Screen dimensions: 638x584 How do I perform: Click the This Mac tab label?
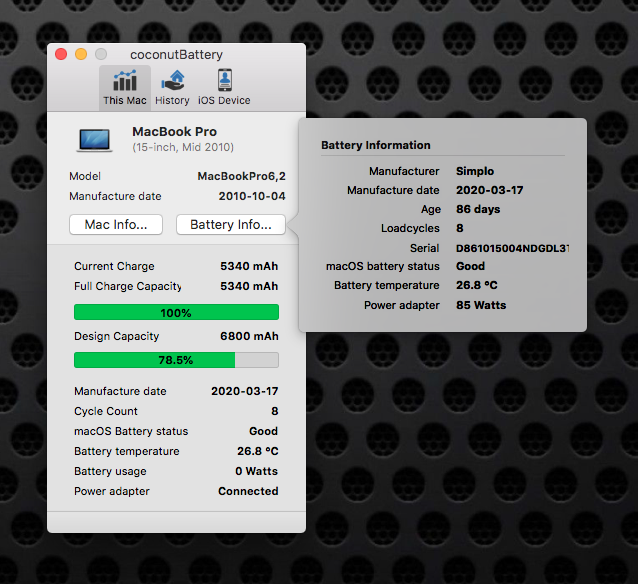(125, 101)
